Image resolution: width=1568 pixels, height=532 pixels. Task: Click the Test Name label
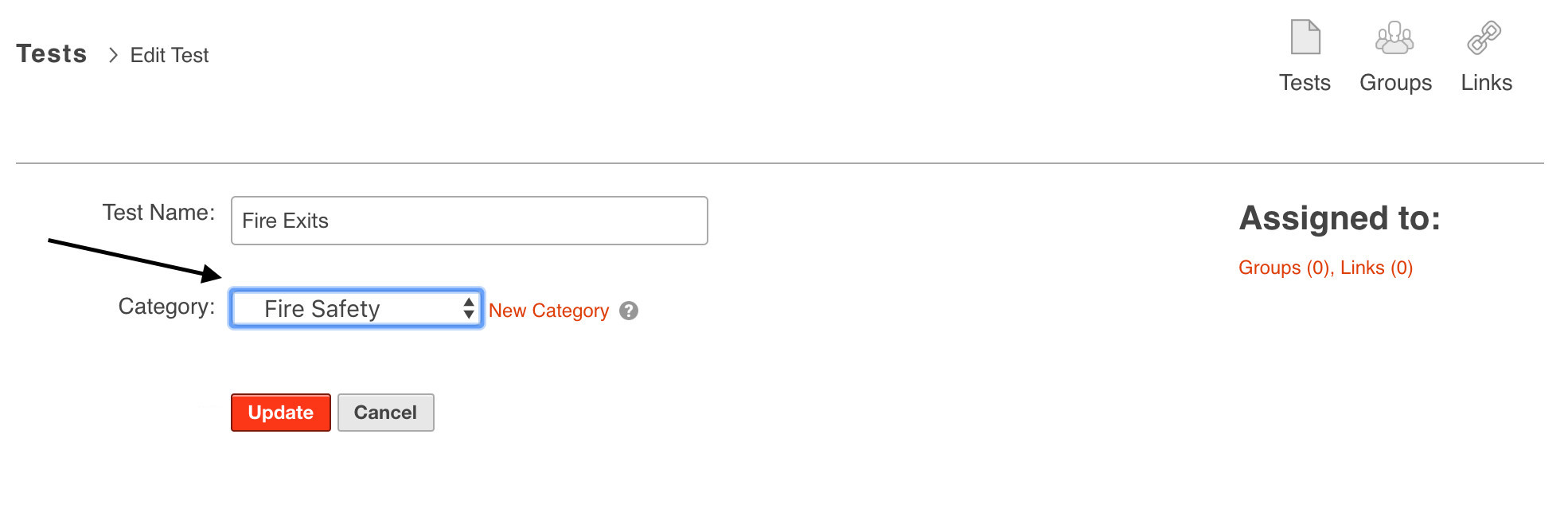158,213
